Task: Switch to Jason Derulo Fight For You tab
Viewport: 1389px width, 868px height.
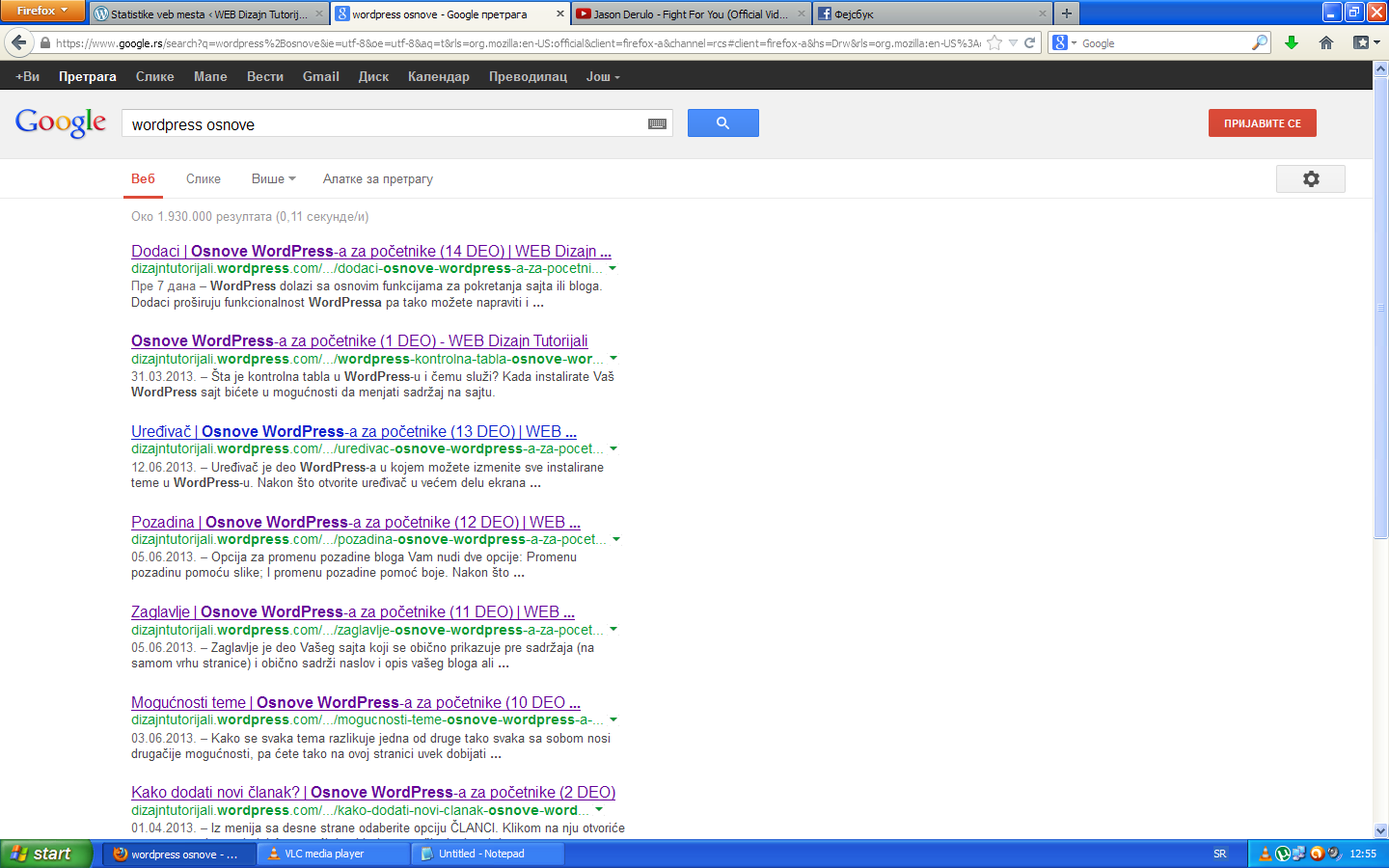Action: 691,14
